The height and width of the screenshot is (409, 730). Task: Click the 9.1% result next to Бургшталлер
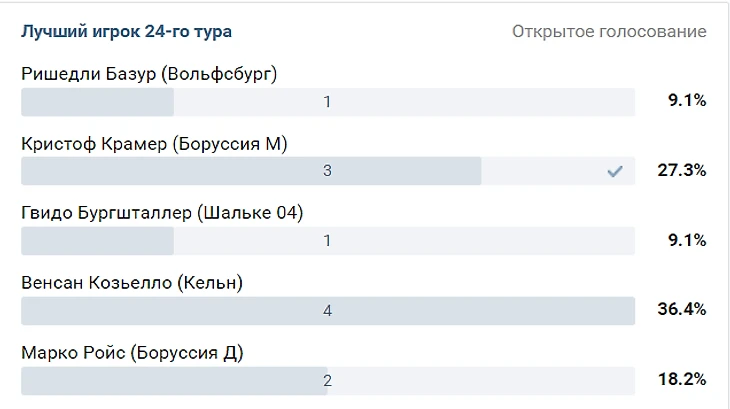[687, 240]
